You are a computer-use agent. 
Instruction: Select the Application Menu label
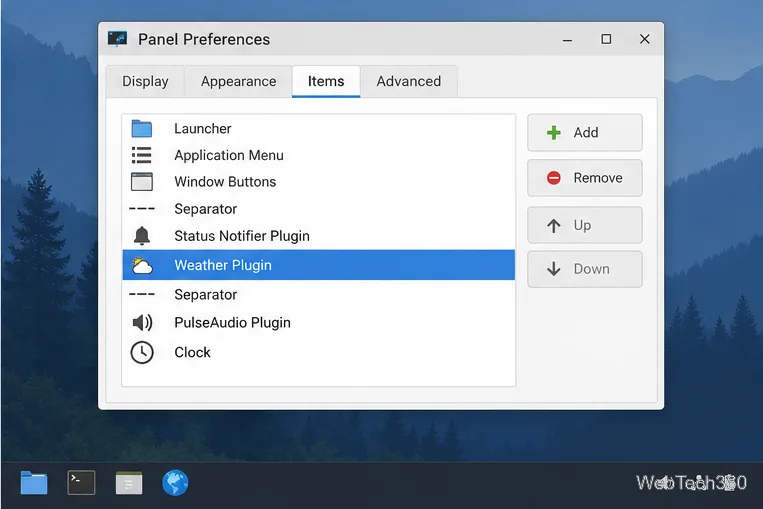(229, 155)
